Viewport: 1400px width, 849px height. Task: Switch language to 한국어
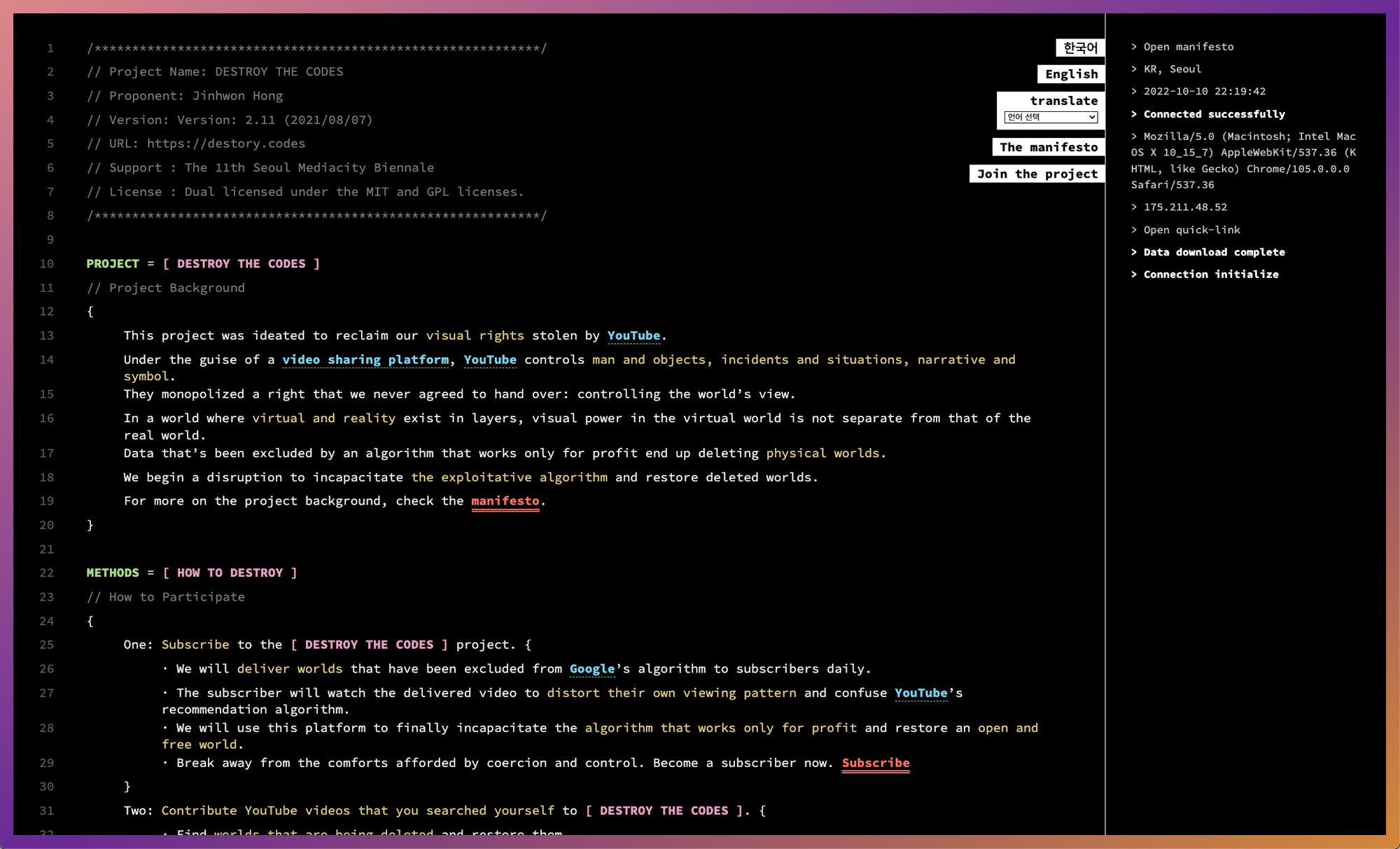pyautogui.click(x=1080, y=48)
